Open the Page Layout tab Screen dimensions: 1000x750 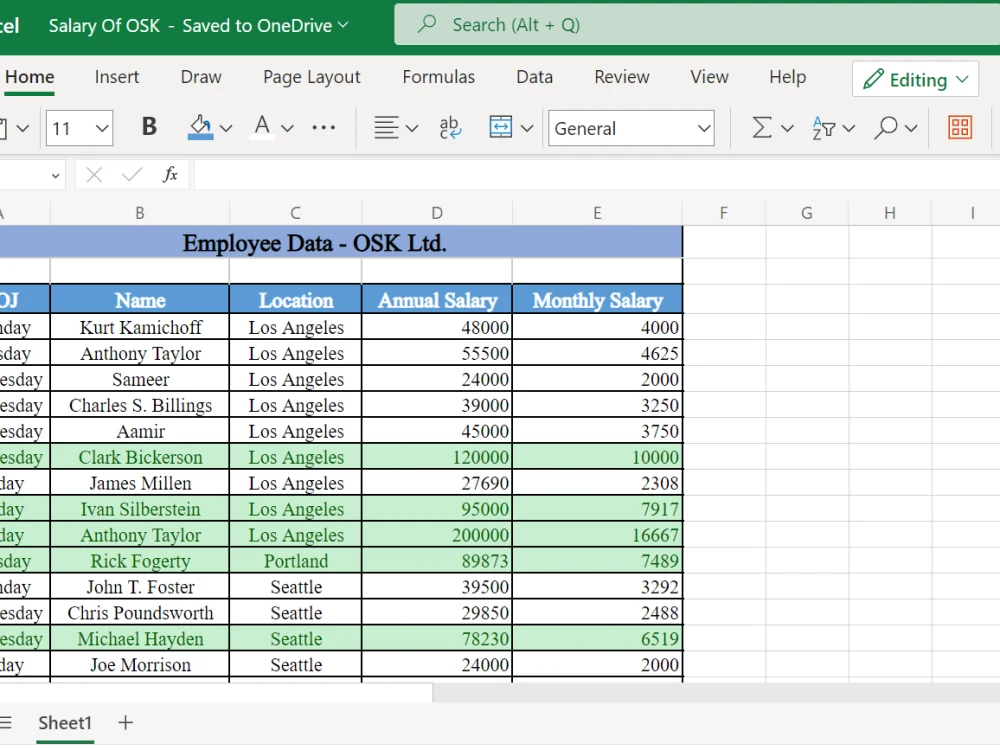[312, 77]
